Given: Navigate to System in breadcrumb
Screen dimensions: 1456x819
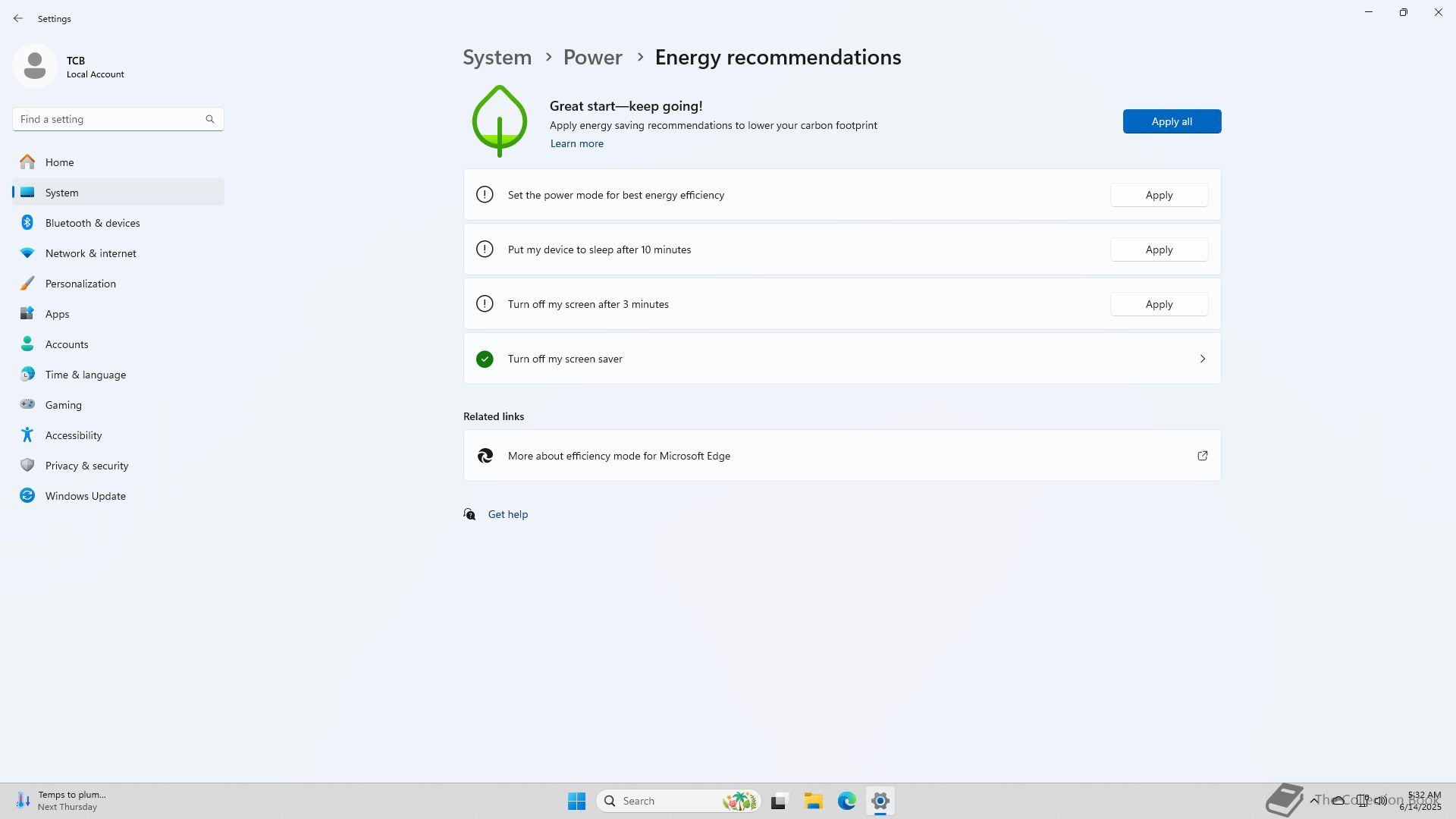Looking at the screenshot, I should (x=497, y=58).
